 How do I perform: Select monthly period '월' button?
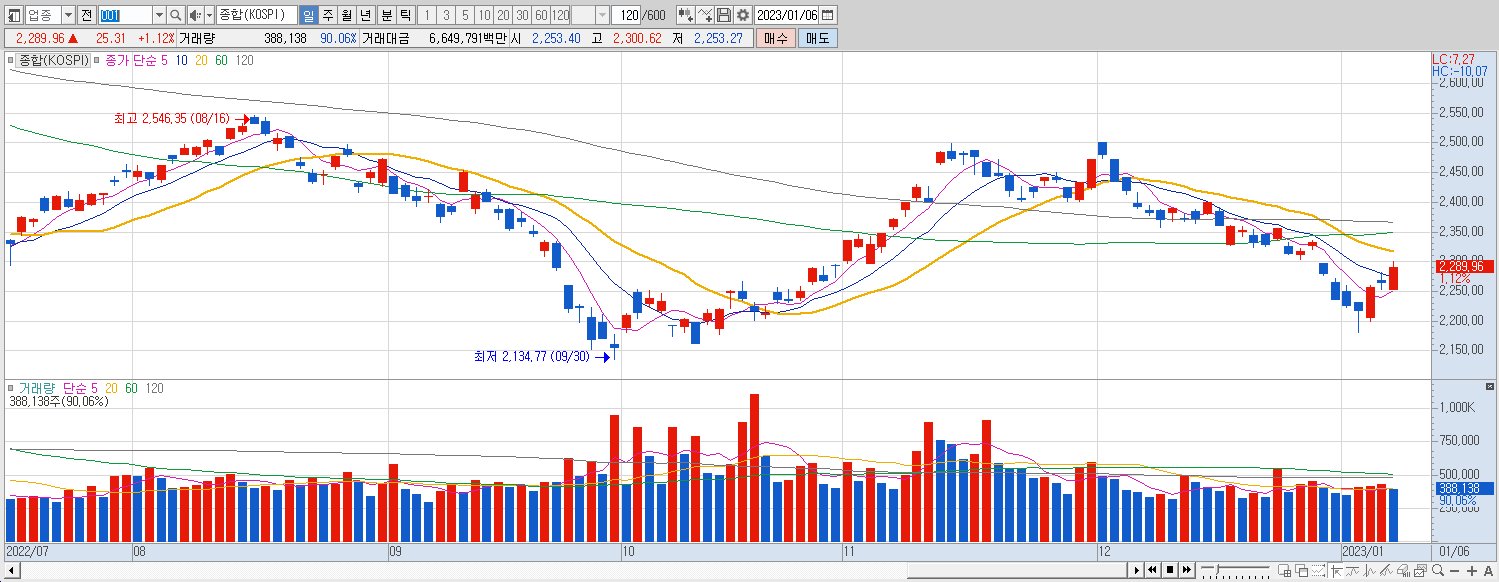pyautogui.click(x=346, y=15)
